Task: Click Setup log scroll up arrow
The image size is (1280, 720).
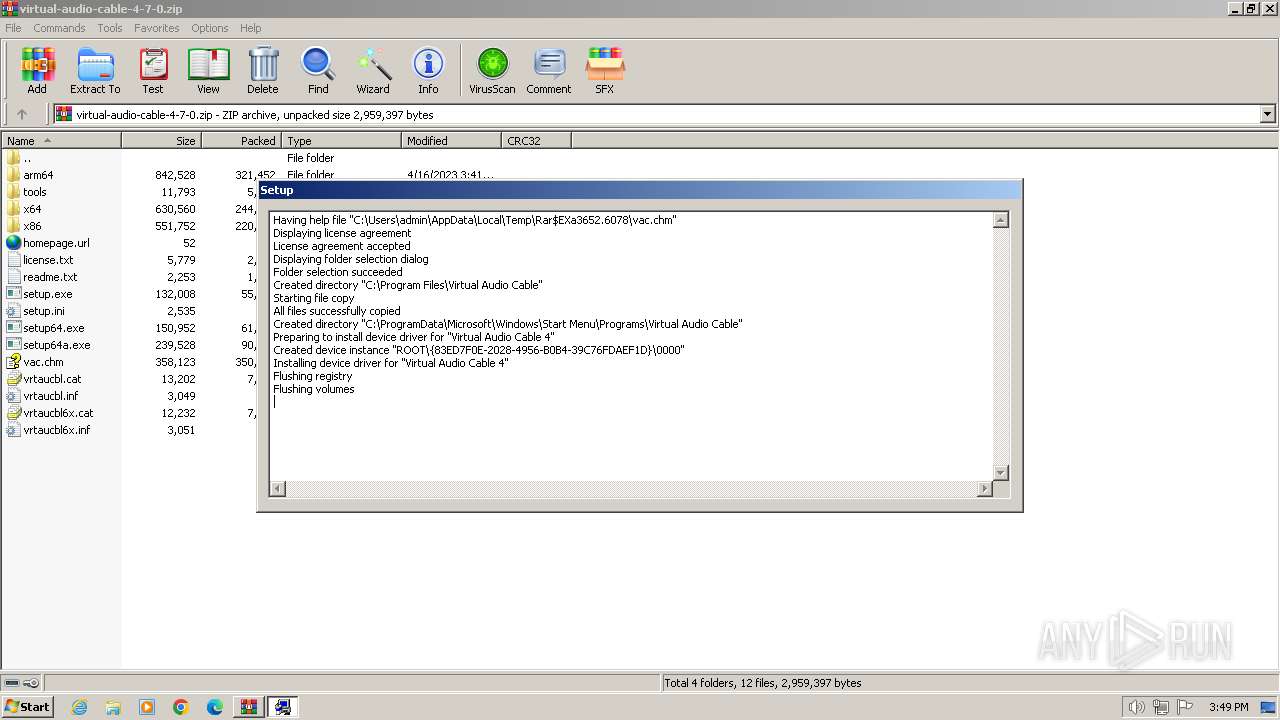Action: coord(1000,220)
